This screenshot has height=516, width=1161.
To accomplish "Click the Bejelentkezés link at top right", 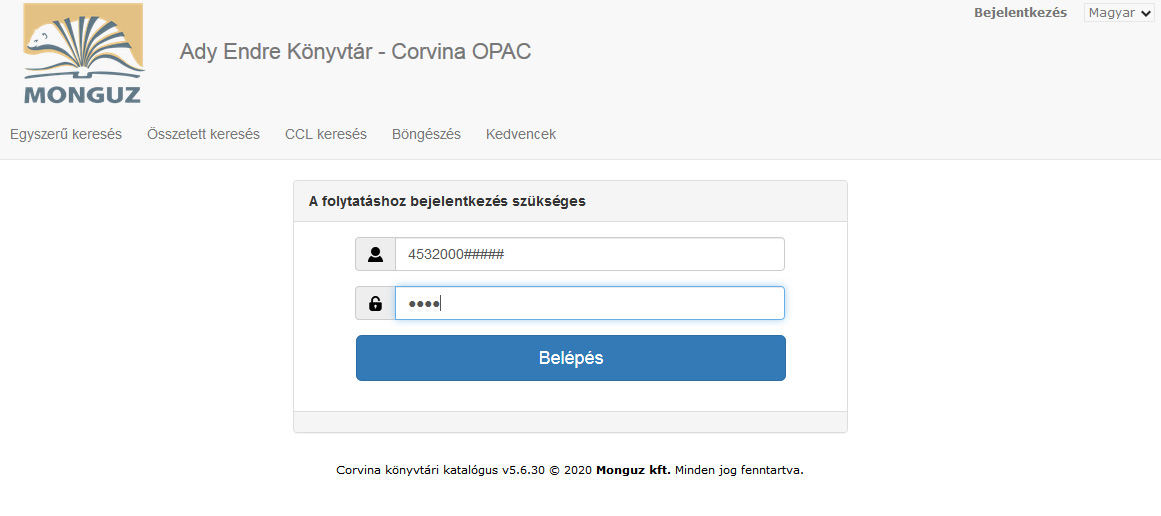I will (x=1020, y=13).
